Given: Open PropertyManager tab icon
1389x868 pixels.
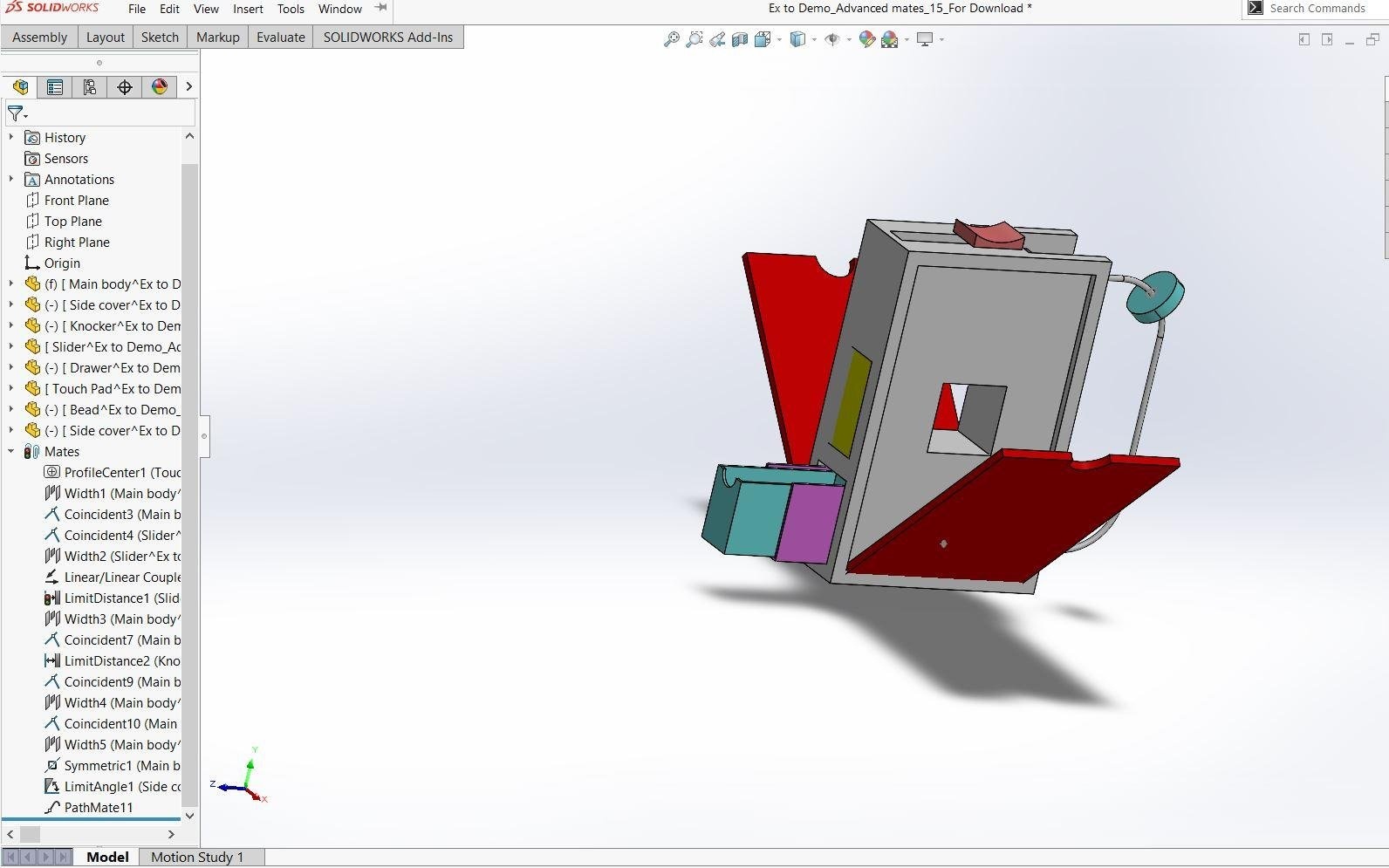Looking at the screenshot, I should click(55, 86).
